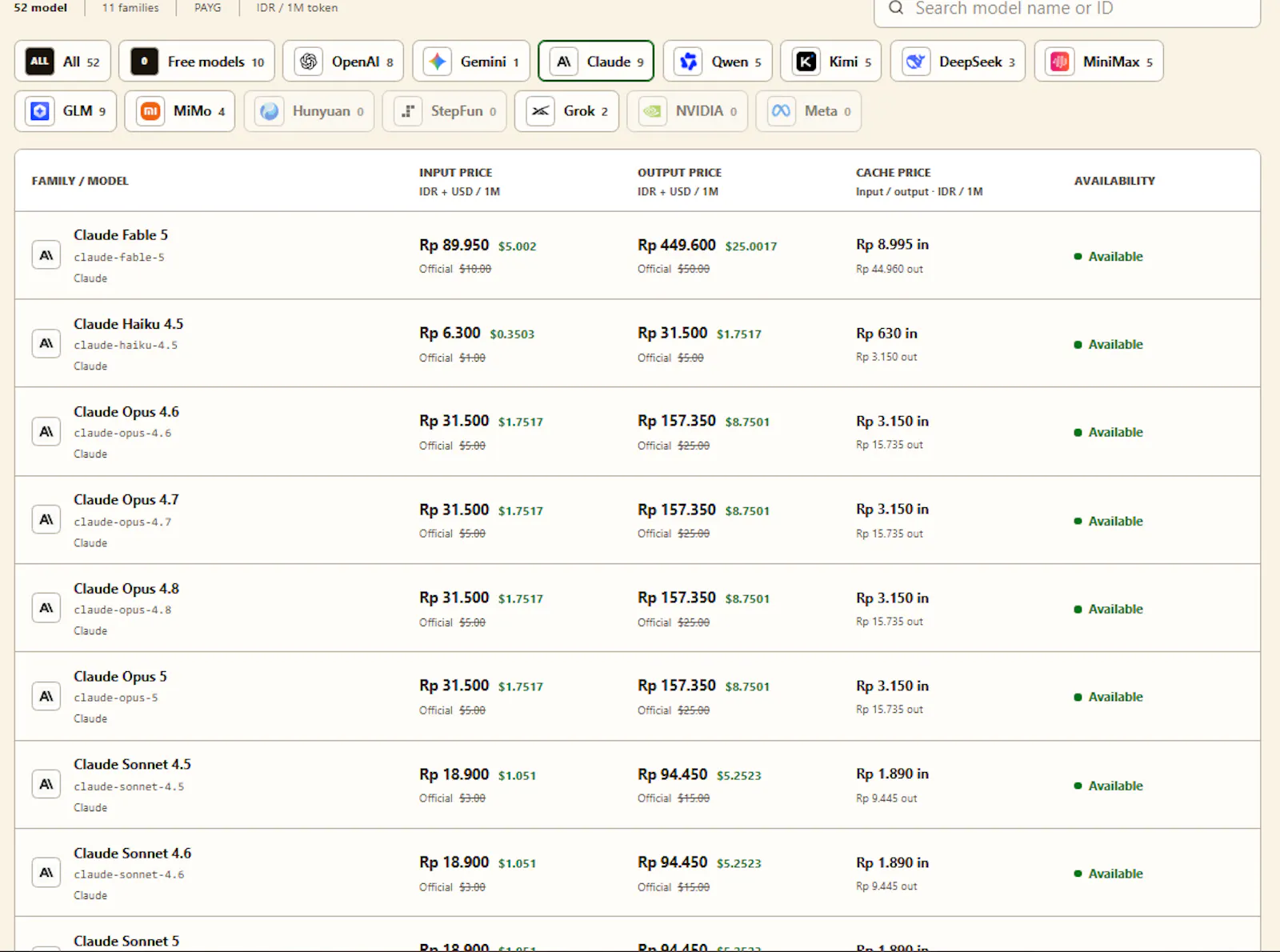Click the MiMo orange logo icon

tap(150, 111)
